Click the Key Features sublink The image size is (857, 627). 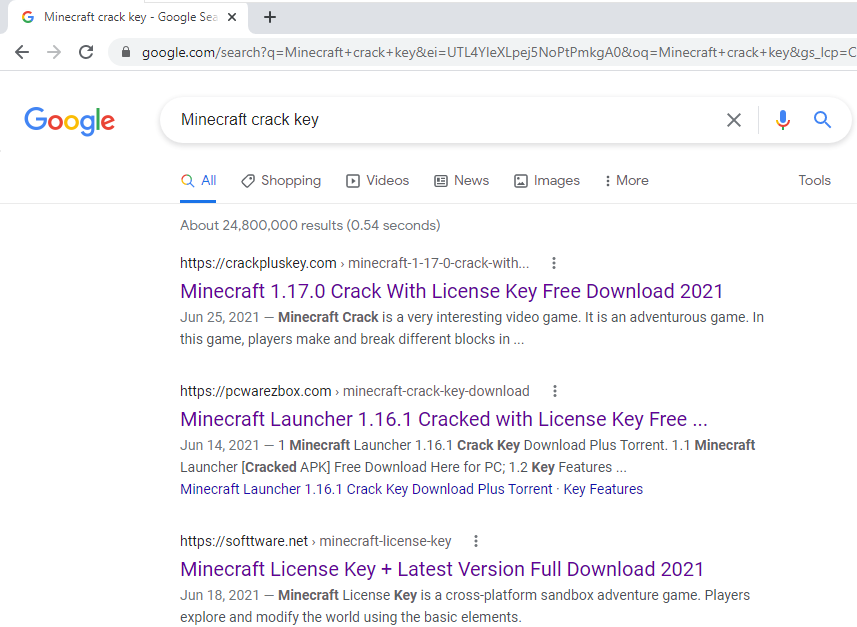[603, 489]
